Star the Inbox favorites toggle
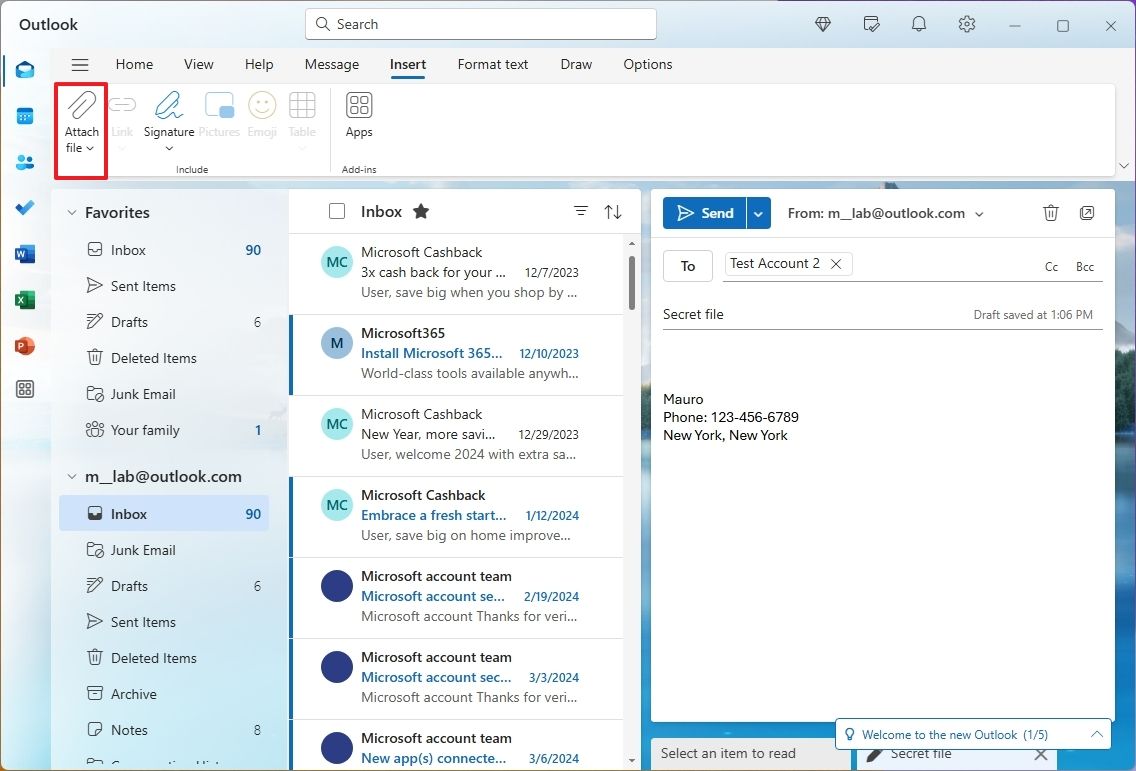This screenshot has height=771, width=1136. (x=420, y=211)
